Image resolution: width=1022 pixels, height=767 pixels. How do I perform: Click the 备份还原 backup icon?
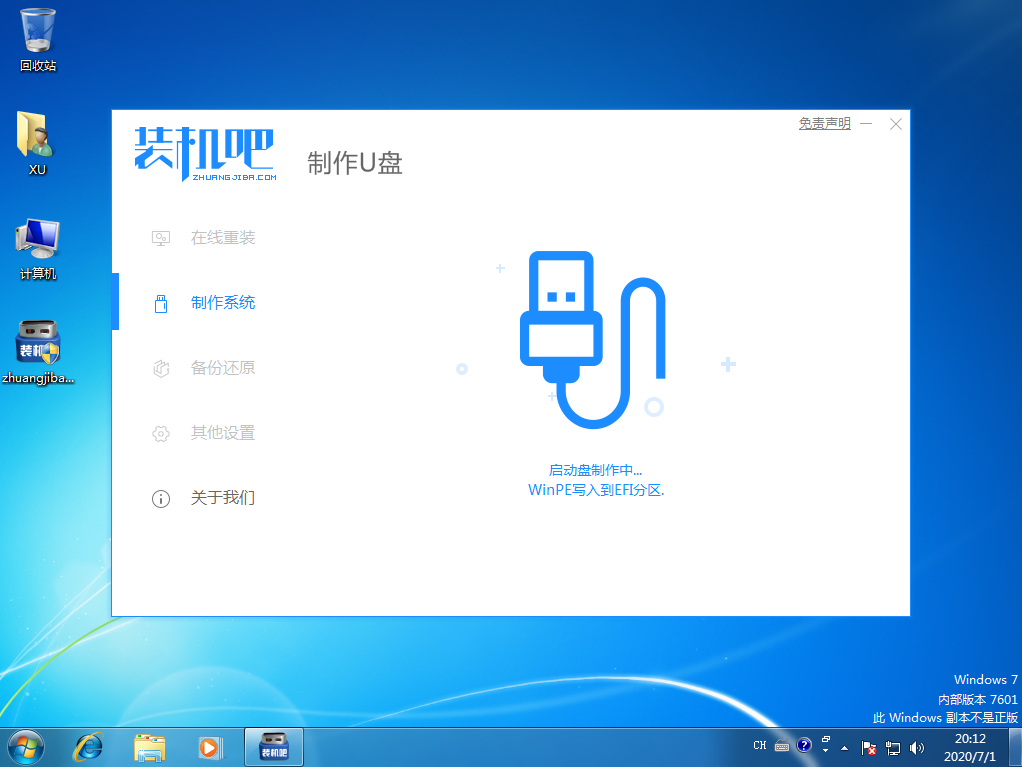point(160,368)
